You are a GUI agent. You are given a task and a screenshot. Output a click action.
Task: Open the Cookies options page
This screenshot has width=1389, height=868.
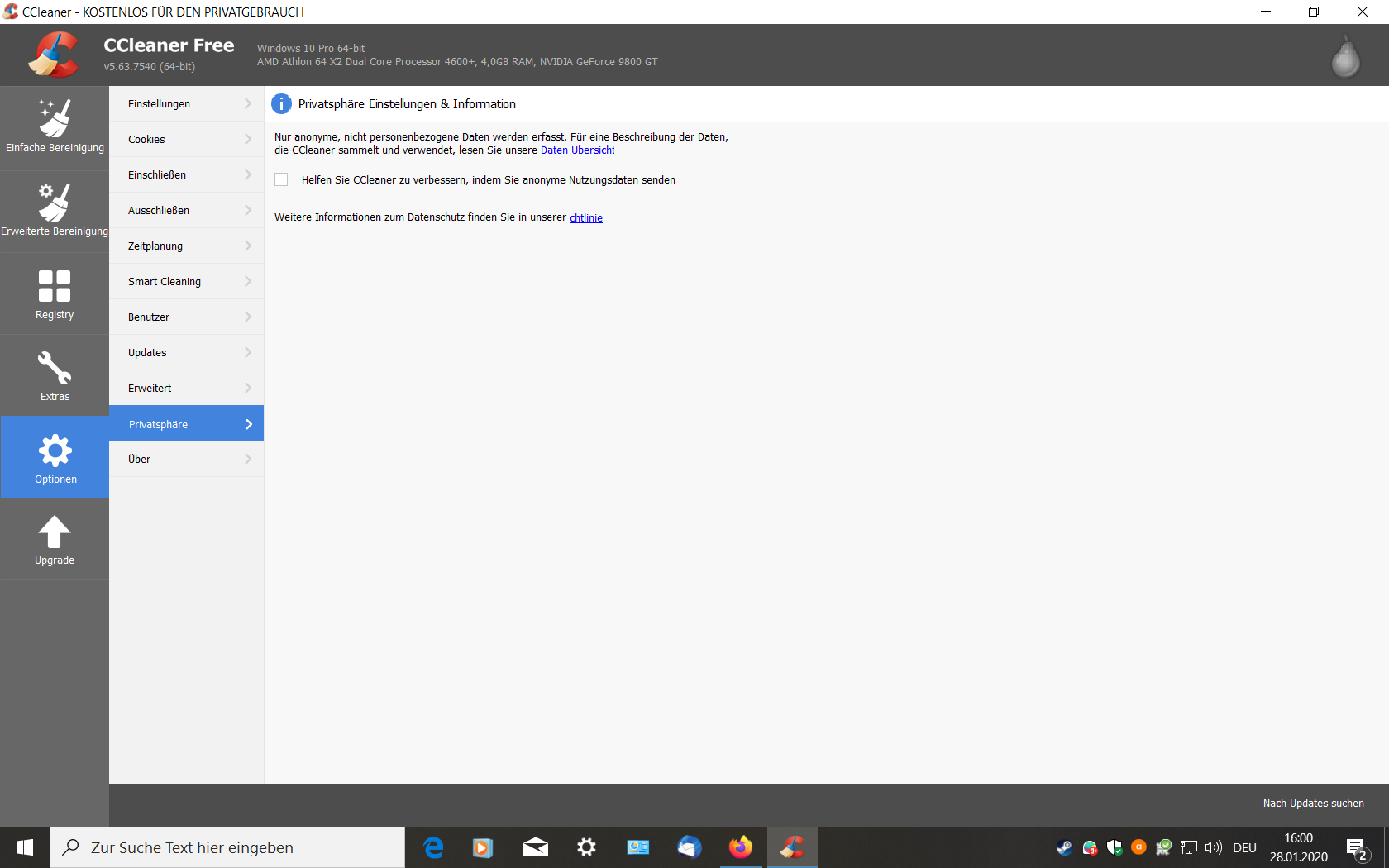tap(186, 139)
